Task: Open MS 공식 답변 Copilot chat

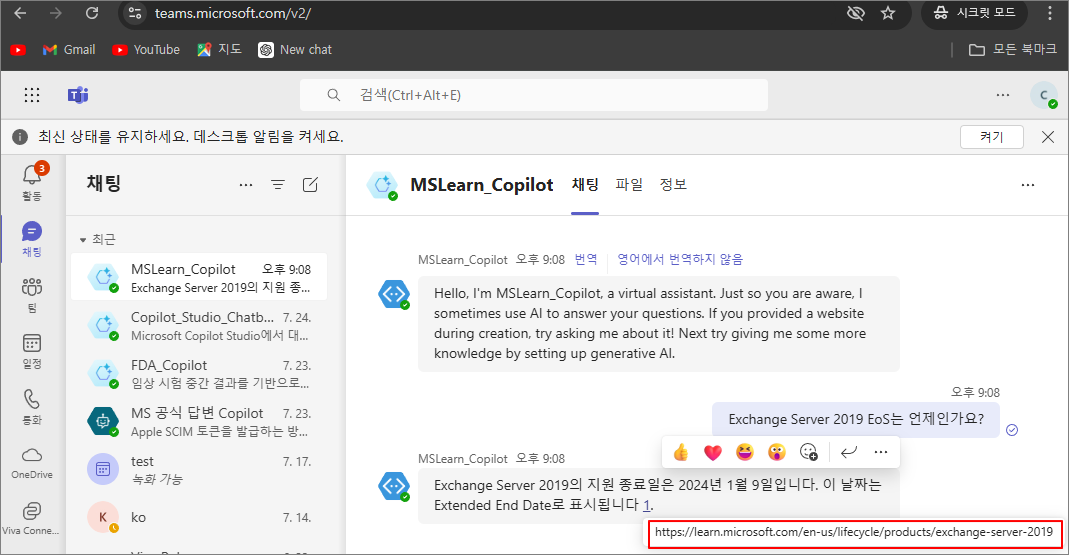Action: tap(199, 422)
